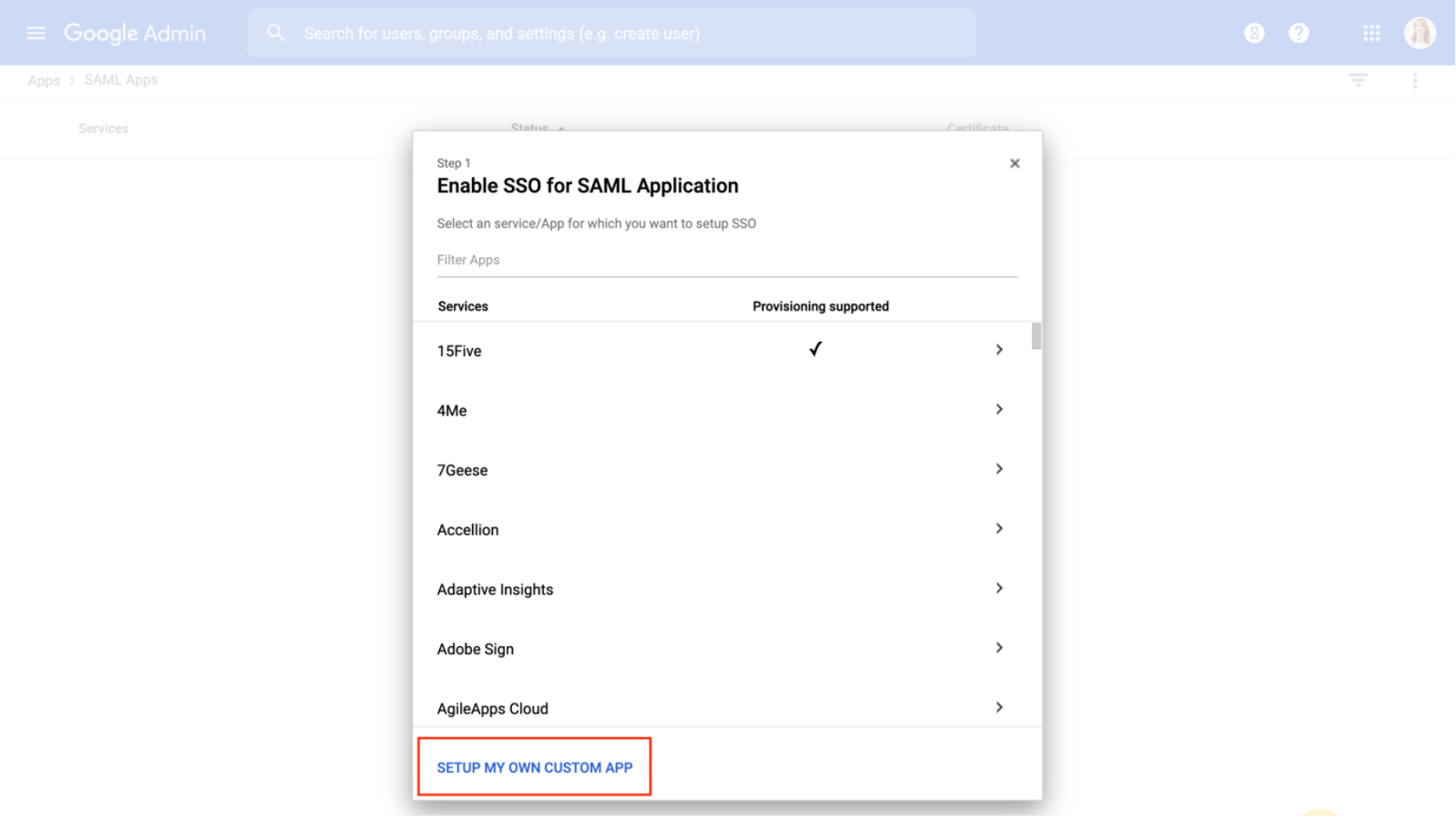Click the Certificate column header in background
The image size is (1456, 822).
pos(978,128)
